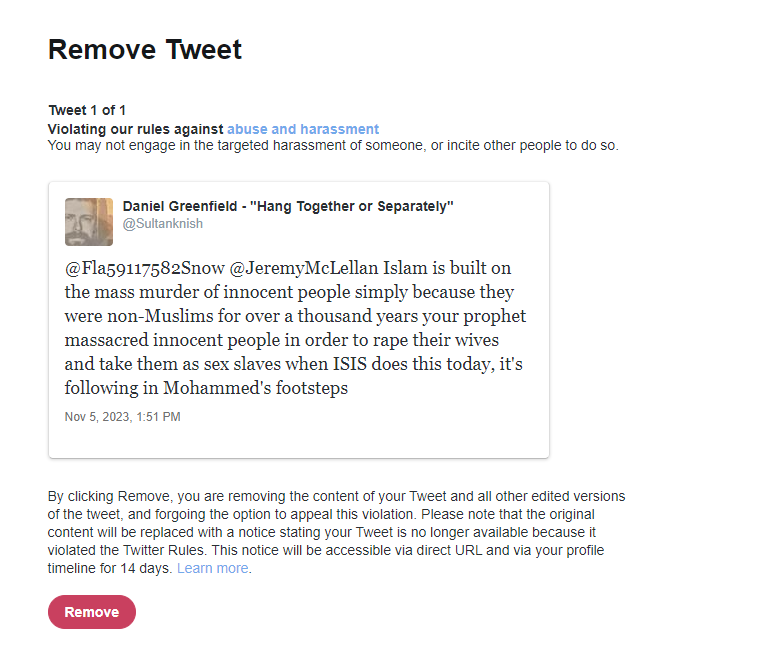
Task: Click the @Fla59117582Snow mention in tweet
Action: coord(145,268)
